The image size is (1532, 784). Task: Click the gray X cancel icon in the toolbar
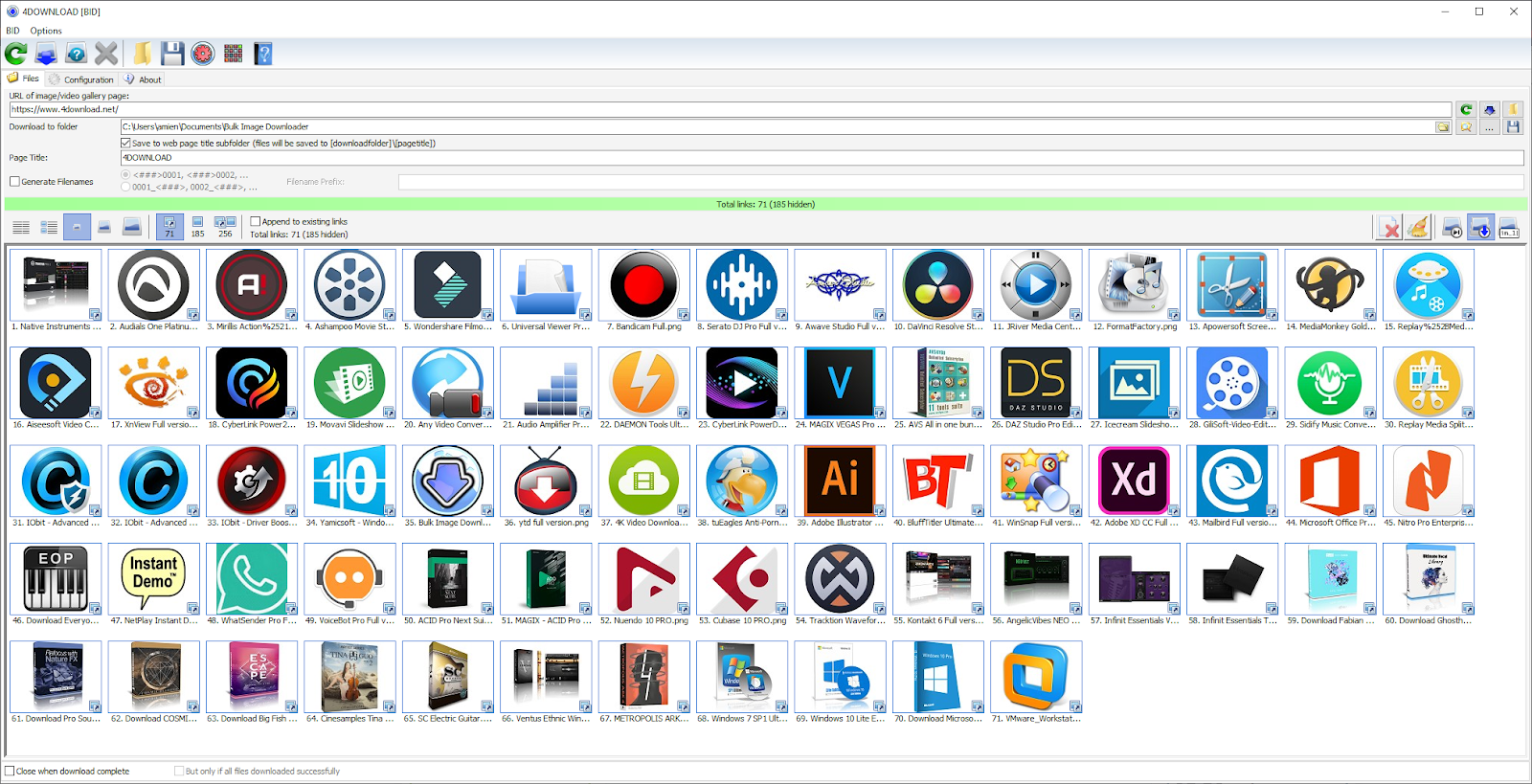[106, 54]
